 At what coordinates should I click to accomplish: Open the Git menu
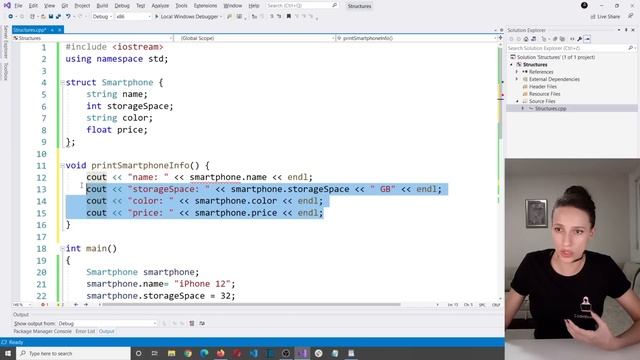click(x=65, y=6)
